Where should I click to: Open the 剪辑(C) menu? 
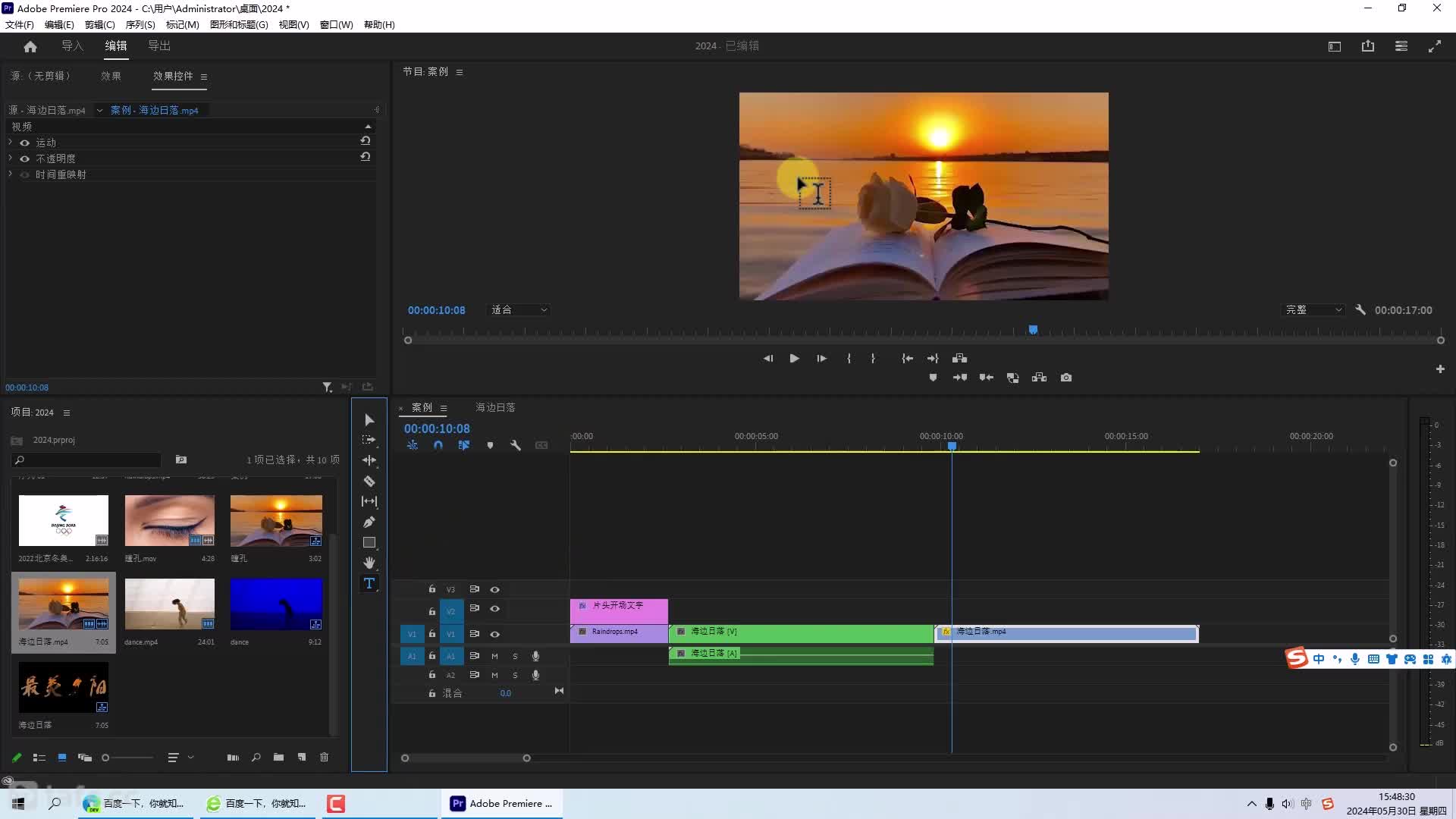pos(100,25)
